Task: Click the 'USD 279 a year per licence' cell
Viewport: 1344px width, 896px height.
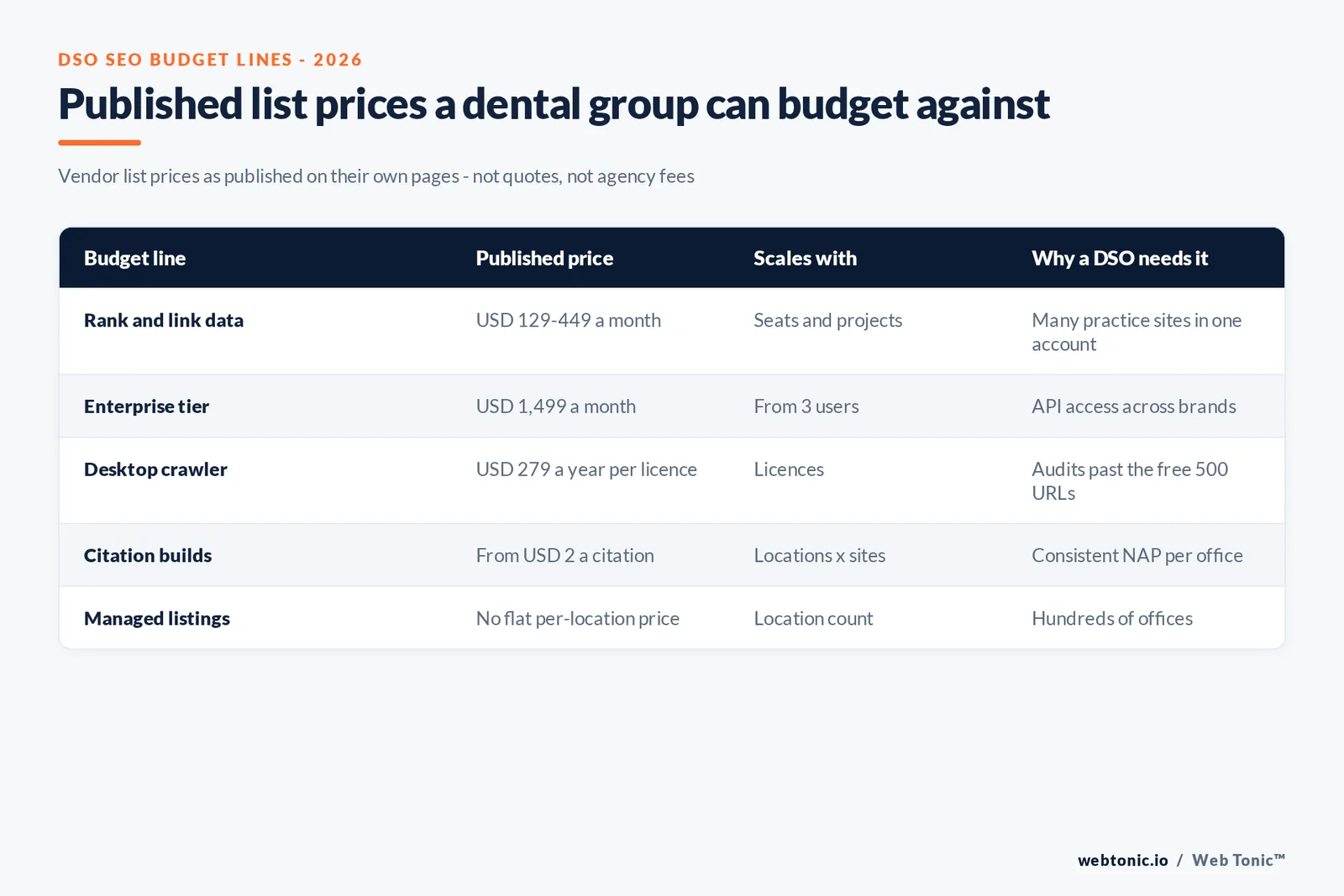Action: point(586,469)
